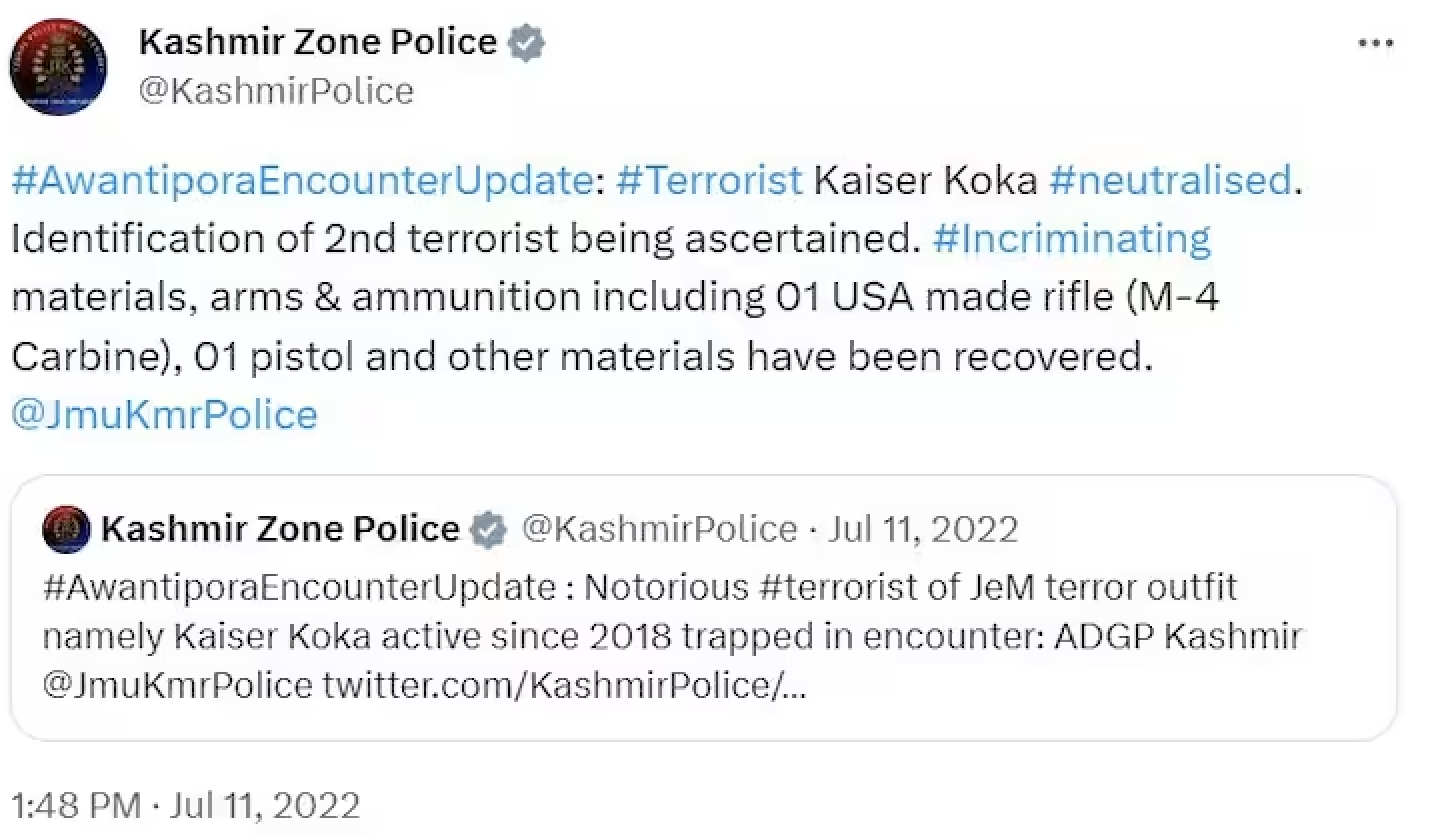The image size is (1436, 836).
Task: Open the quoted tweet body text
Action: [x=672, y=637]
